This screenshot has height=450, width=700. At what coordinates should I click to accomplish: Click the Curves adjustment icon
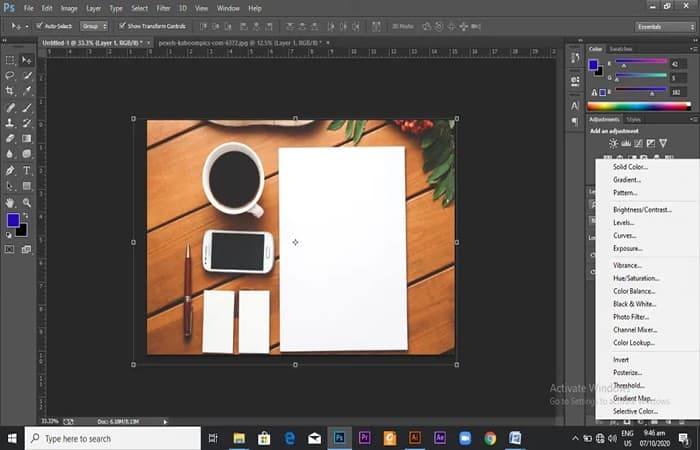click(638, 143)
